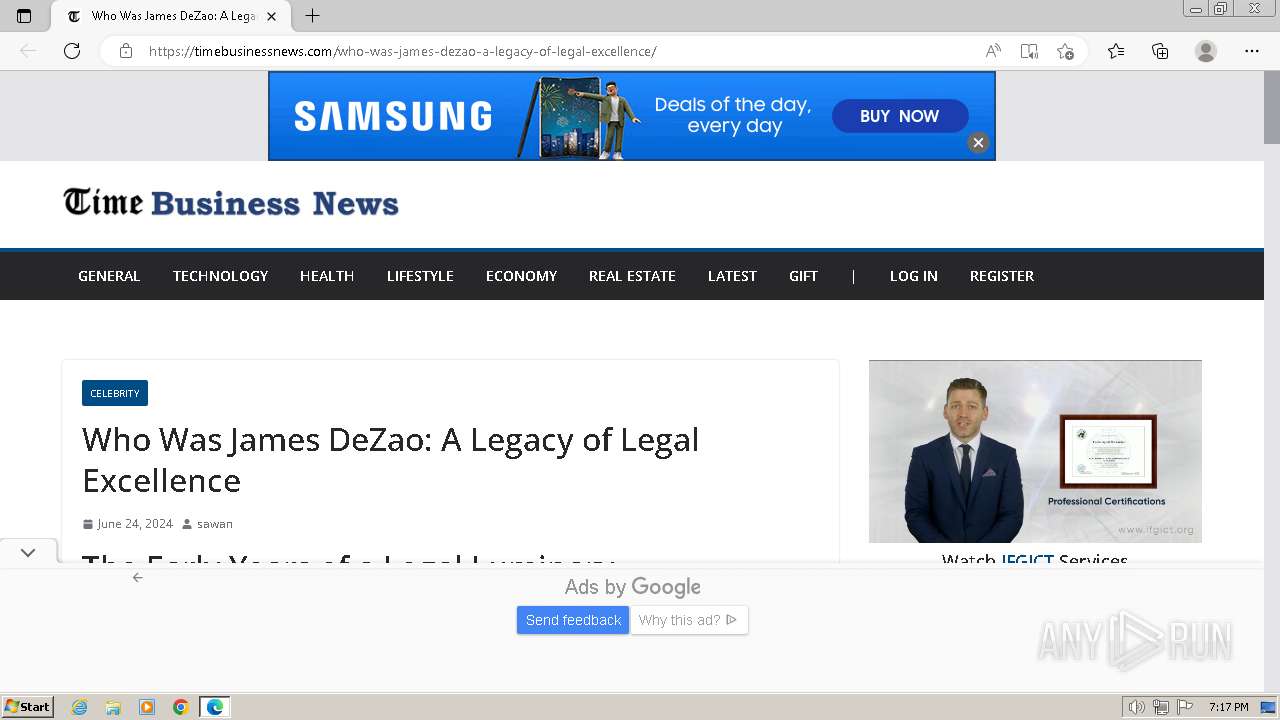Open Edge Settings and more menu
Viewport: 1280px width, 720px height.
pos(1252,51)
